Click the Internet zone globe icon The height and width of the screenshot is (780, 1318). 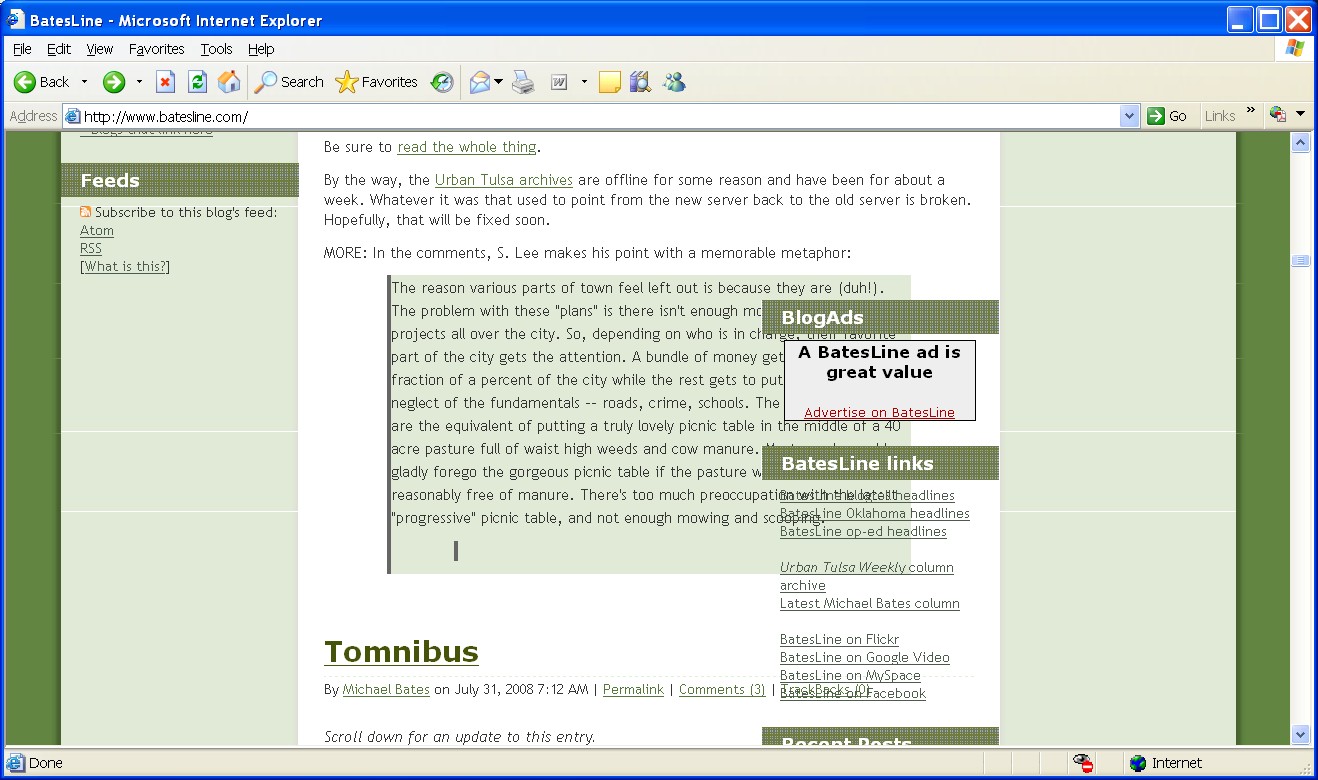pos(1138,763)
